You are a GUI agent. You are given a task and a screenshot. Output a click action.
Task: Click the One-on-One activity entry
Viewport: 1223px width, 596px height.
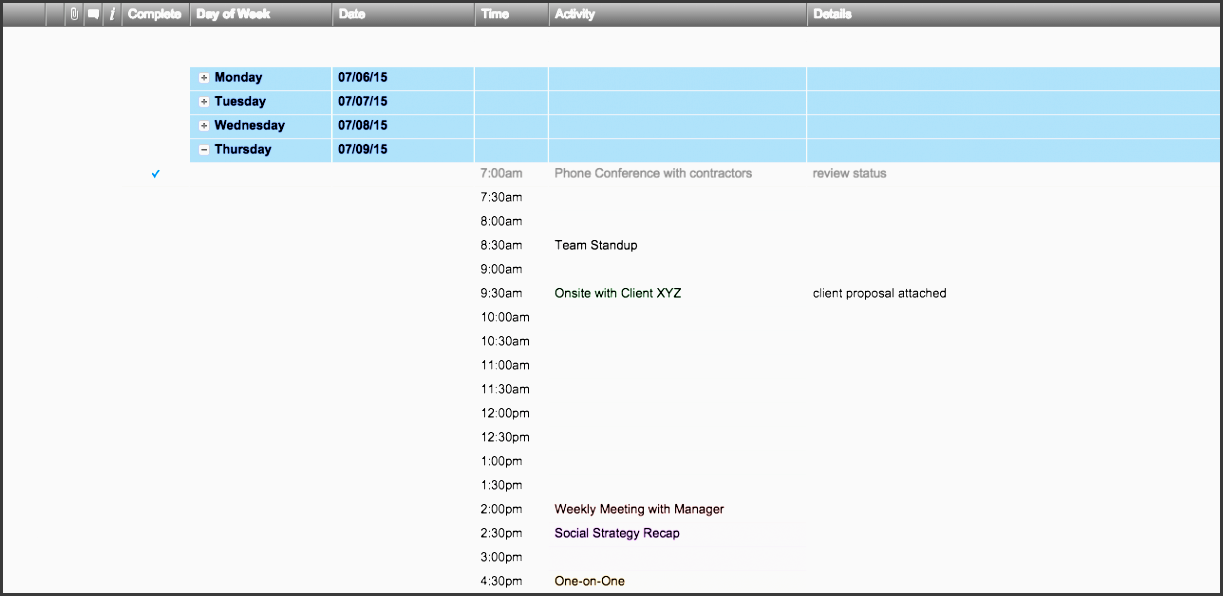coord(590,580)
